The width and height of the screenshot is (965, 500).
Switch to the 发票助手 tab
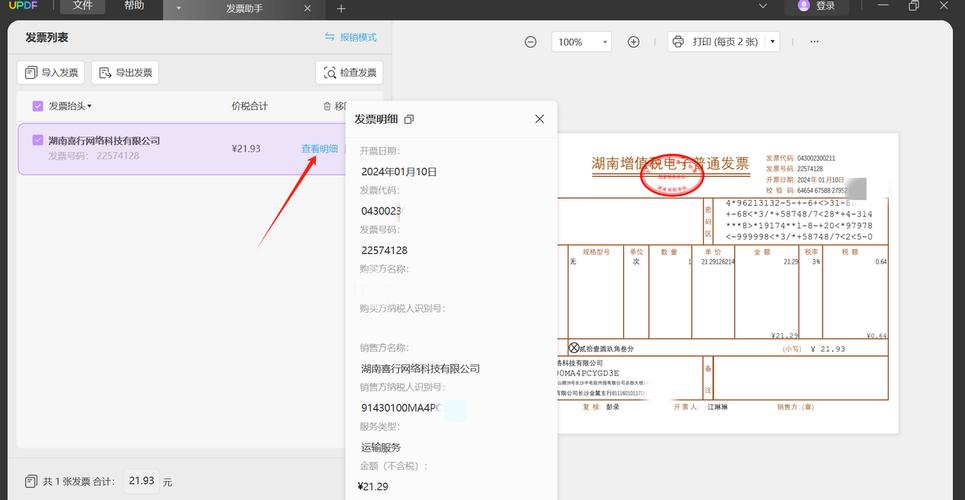click(244, 9)
